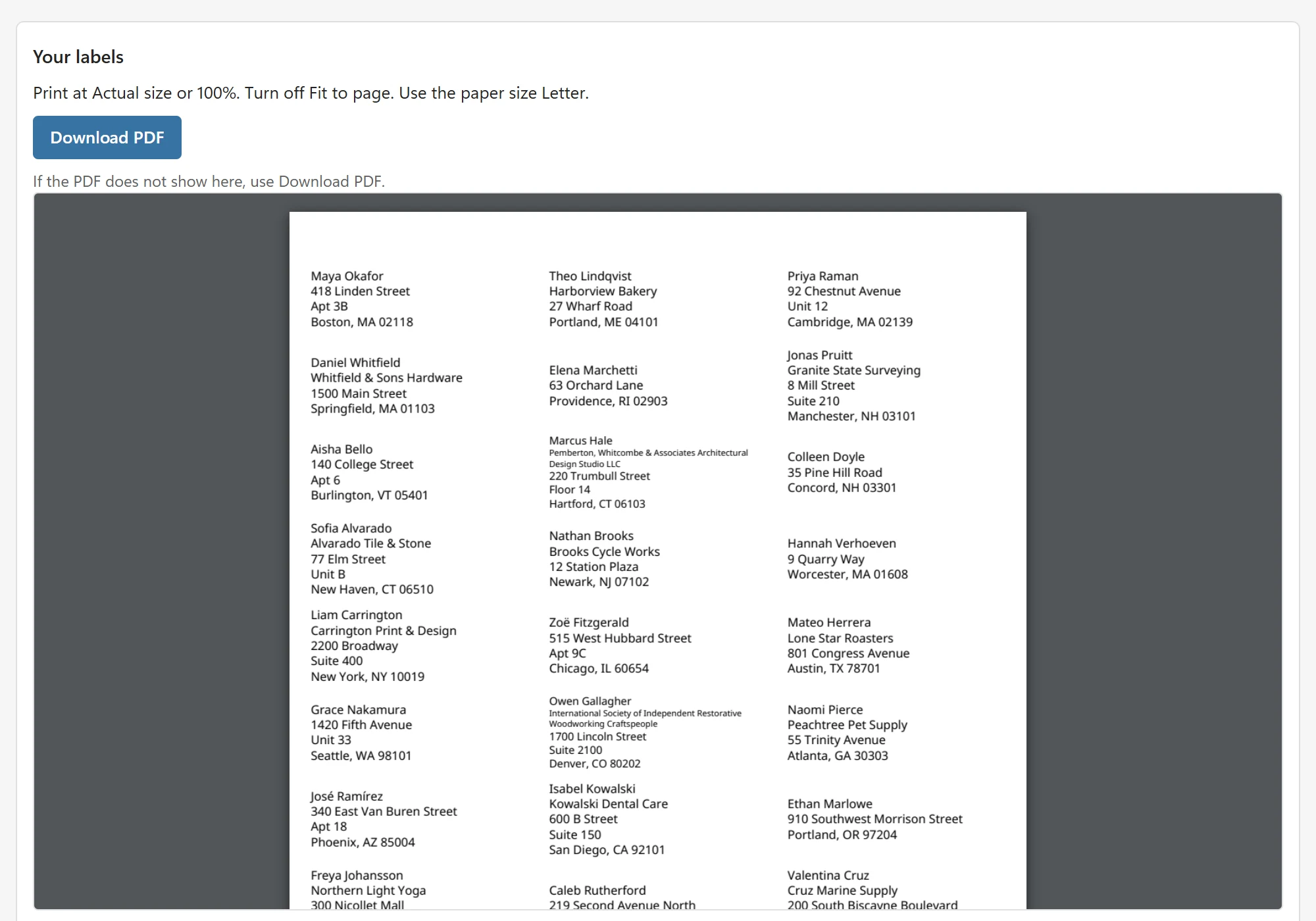Screen dimensions: 1316x921
Task: Click 'Peachtree Pet Supply' line
Action: 847,725
